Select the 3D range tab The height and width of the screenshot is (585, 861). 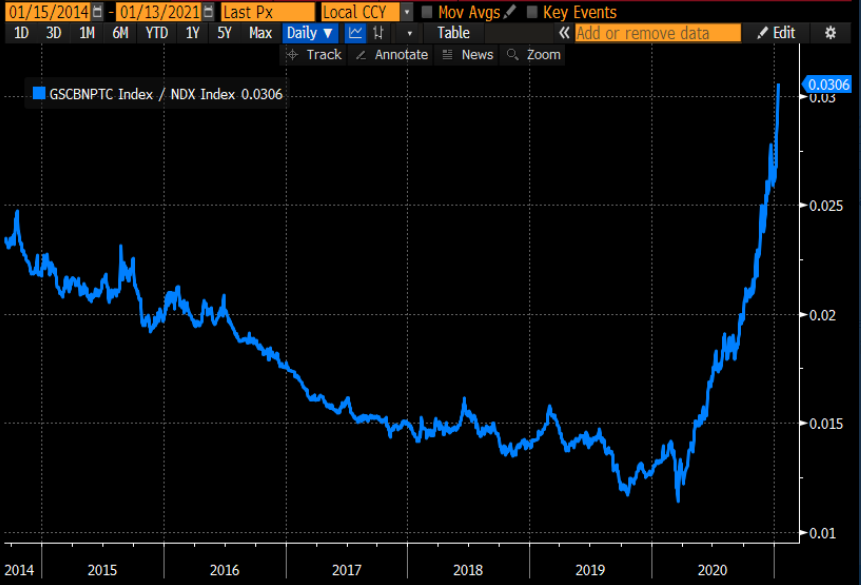(x=53, y=33)
